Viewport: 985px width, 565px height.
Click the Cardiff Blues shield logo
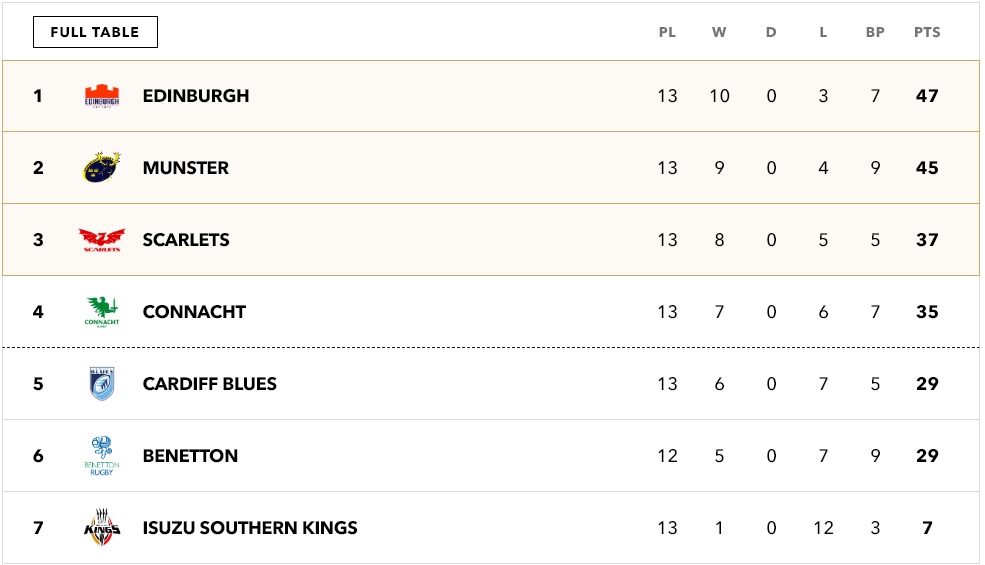point(102,384)
